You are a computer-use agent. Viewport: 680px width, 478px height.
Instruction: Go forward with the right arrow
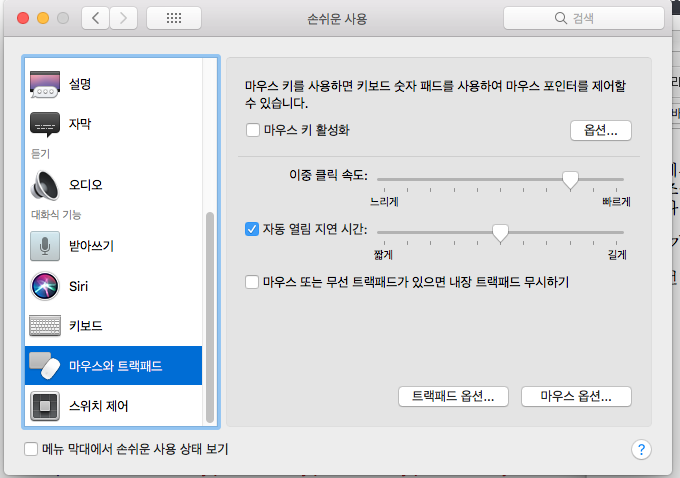click(124, 18)
